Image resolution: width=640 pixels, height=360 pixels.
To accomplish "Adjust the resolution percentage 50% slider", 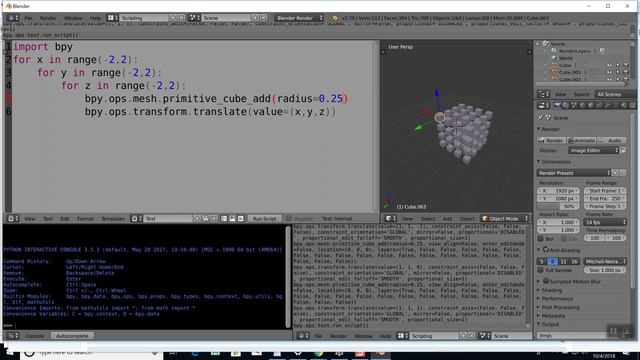I will point(558,207).
